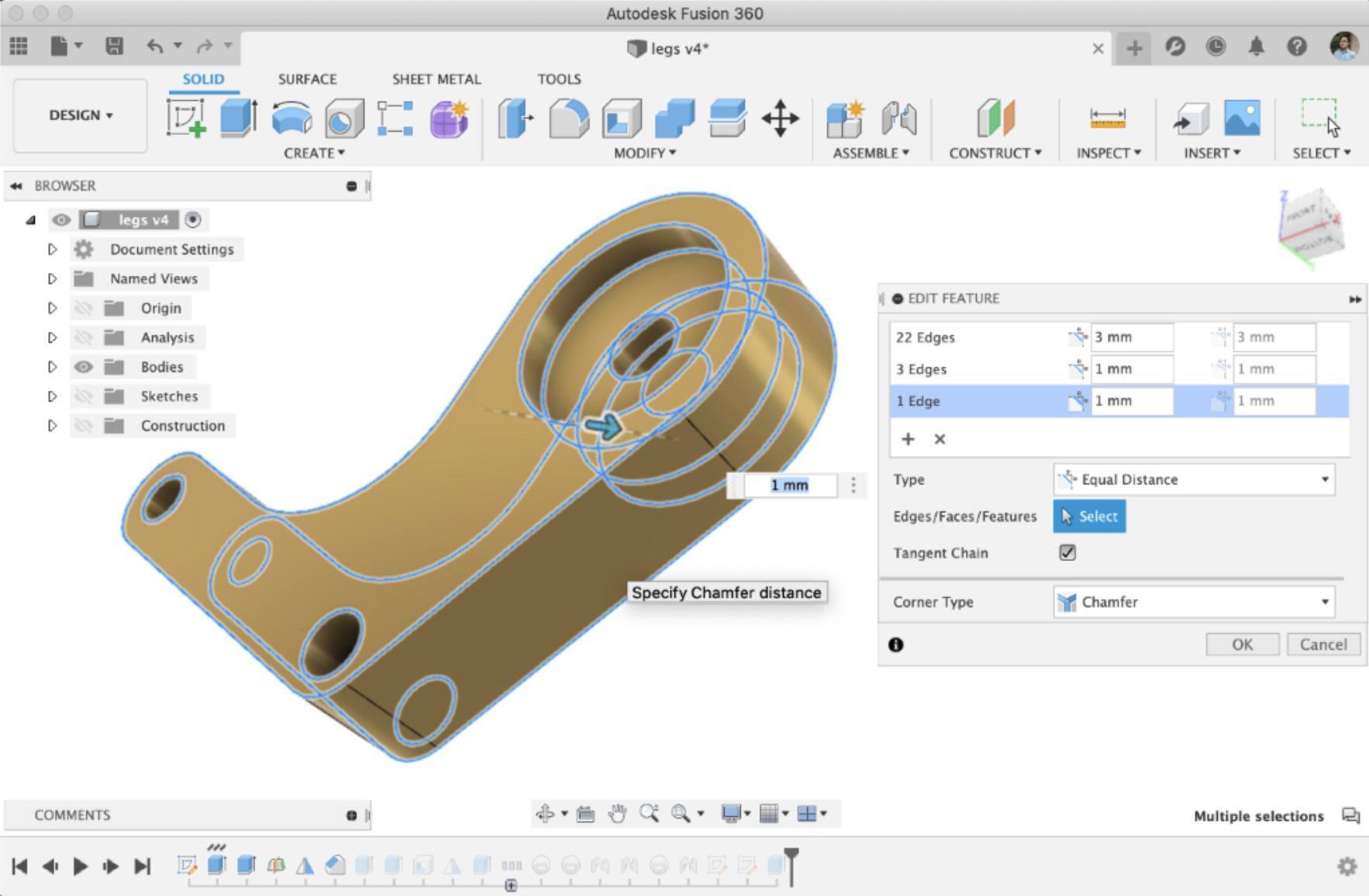Select the Shell tool in Modify

coord(621,119)
